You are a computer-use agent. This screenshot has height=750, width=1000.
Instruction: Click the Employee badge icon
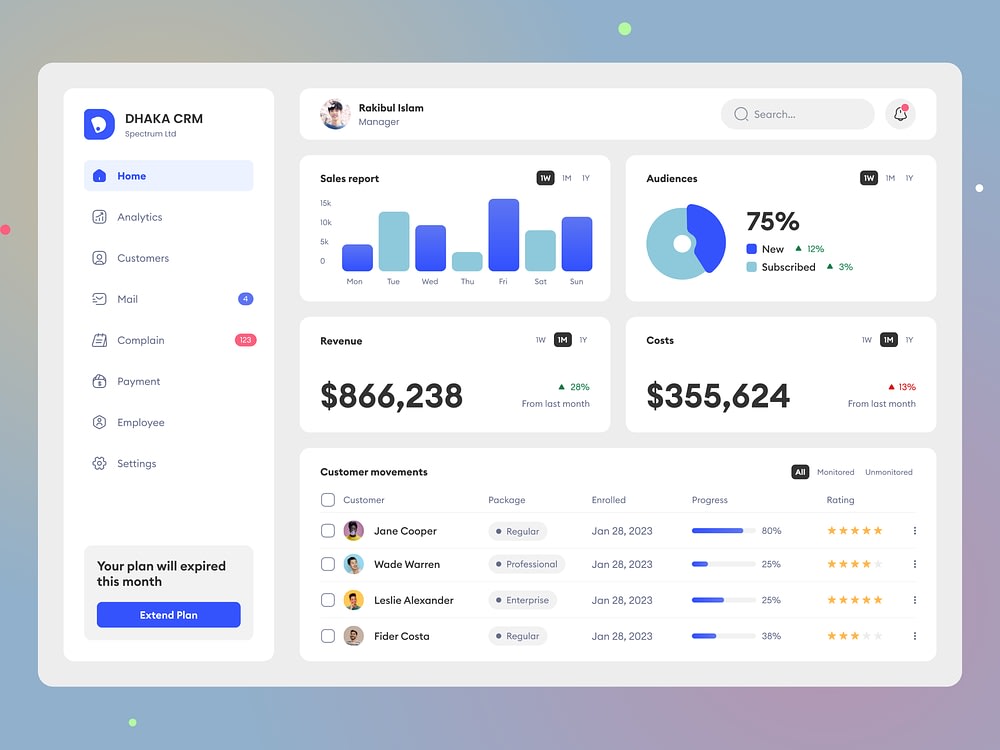click(x=99, y=422)
